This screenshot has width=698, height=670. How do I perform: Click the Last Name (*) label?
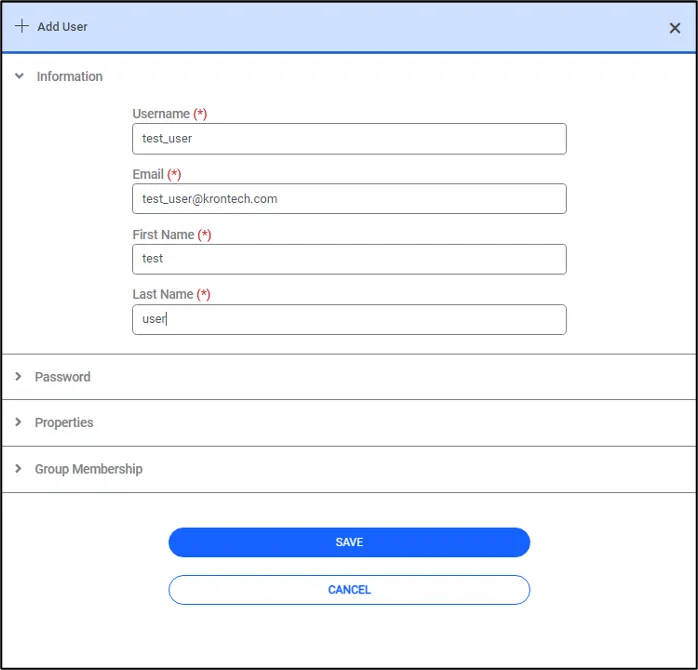tap(171, 294)
